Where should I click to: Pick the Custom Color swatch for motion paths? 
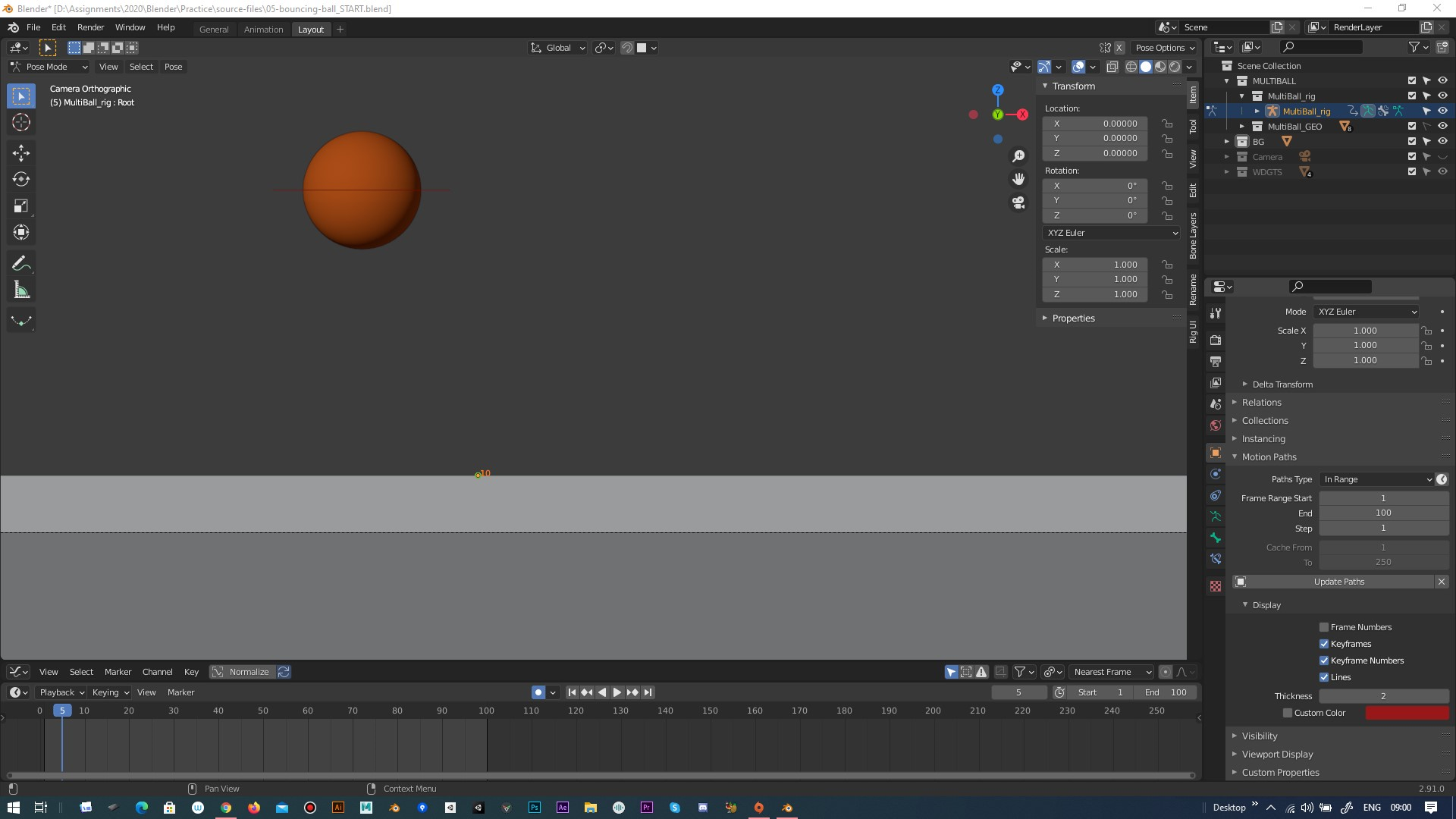(1407, 713)
